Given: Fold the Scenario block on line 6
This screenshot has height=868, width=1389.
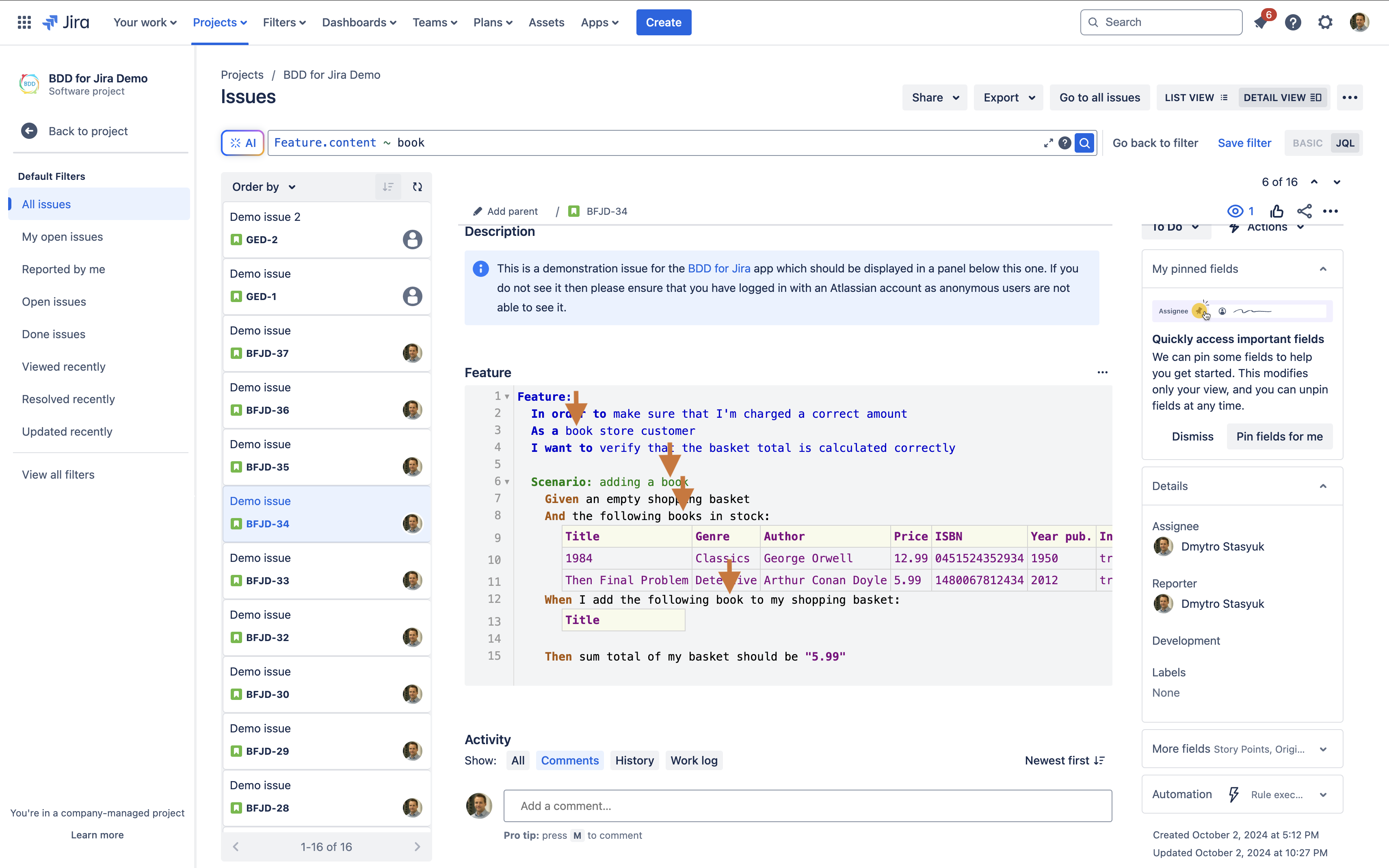Looking at the screenshot, I should click(507, 482).
